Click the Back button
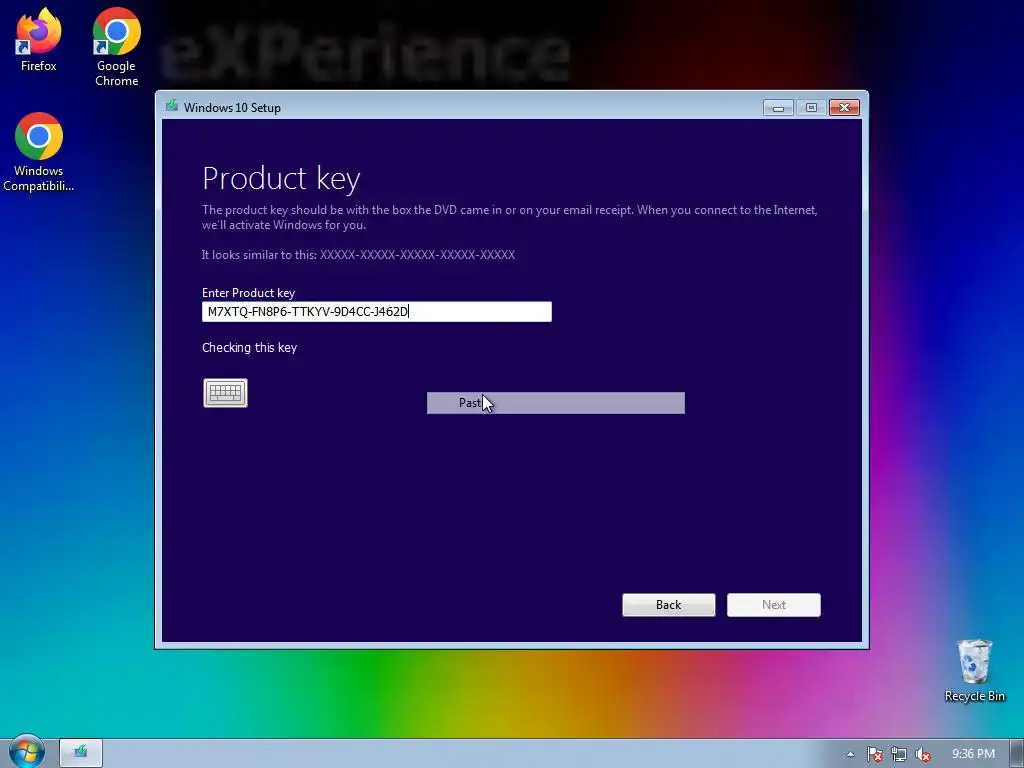The height and width of the screenshot is (768, 1024). pos(669,605)
